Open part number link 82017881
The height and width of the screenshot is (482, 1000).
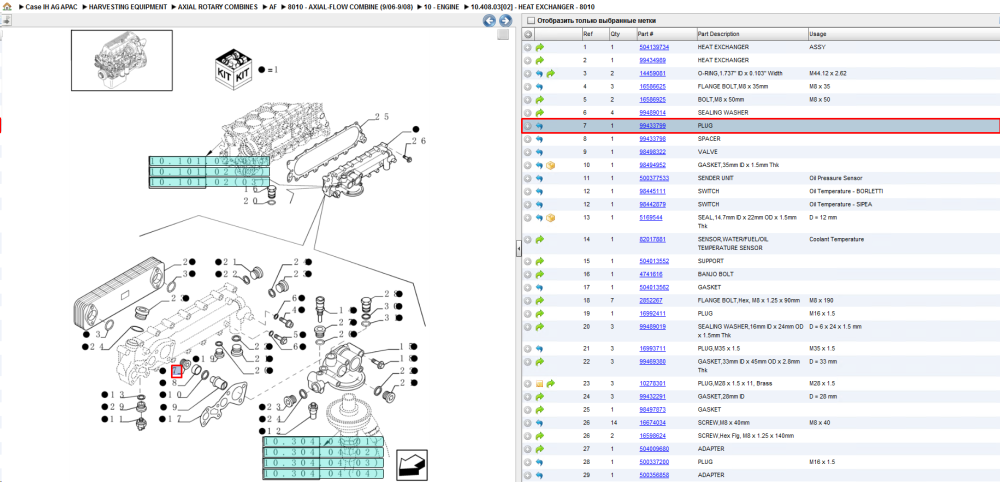[652, 239]
